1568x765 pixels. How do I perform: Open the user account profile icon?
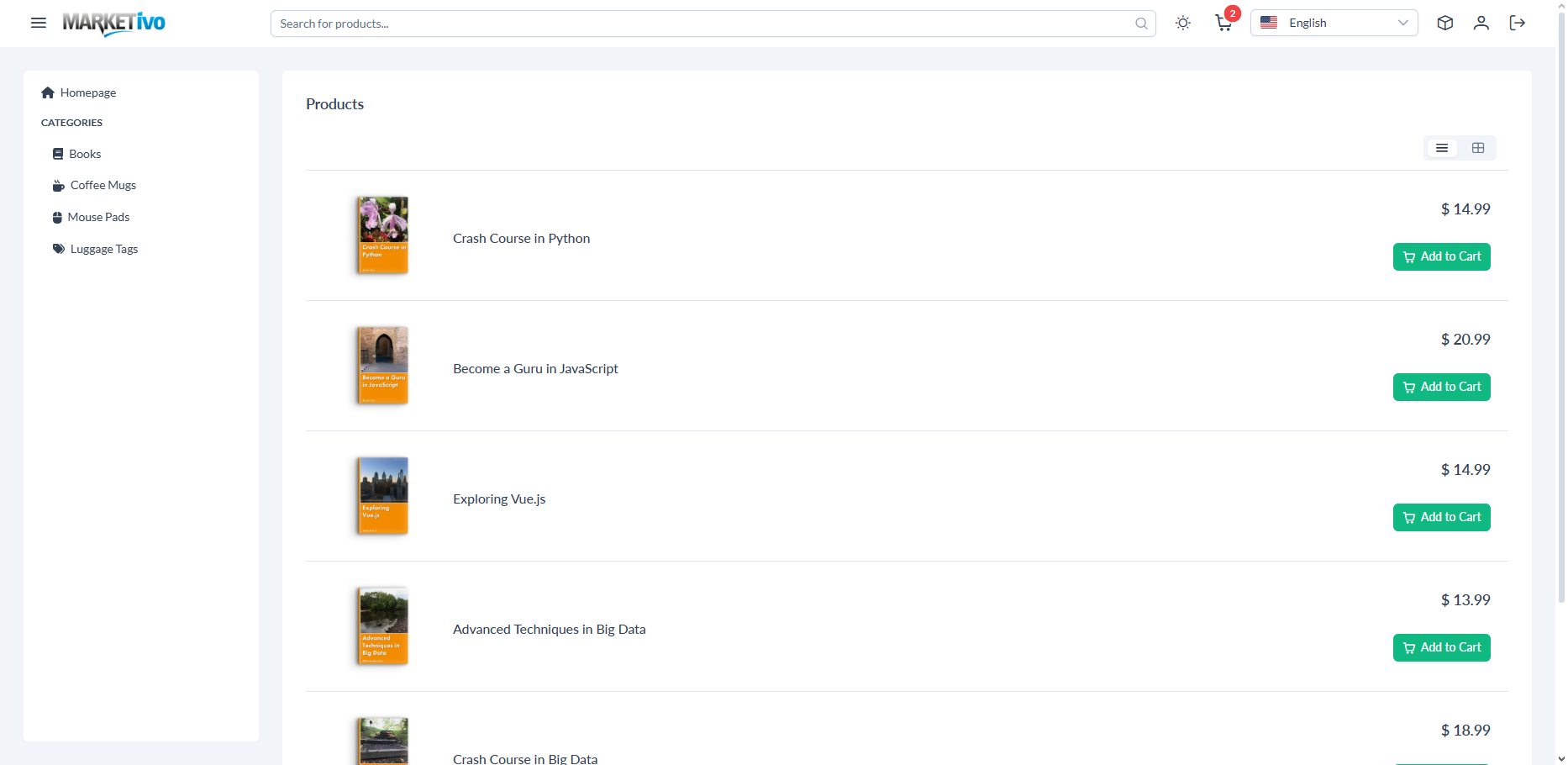[x=1481, y=23]
